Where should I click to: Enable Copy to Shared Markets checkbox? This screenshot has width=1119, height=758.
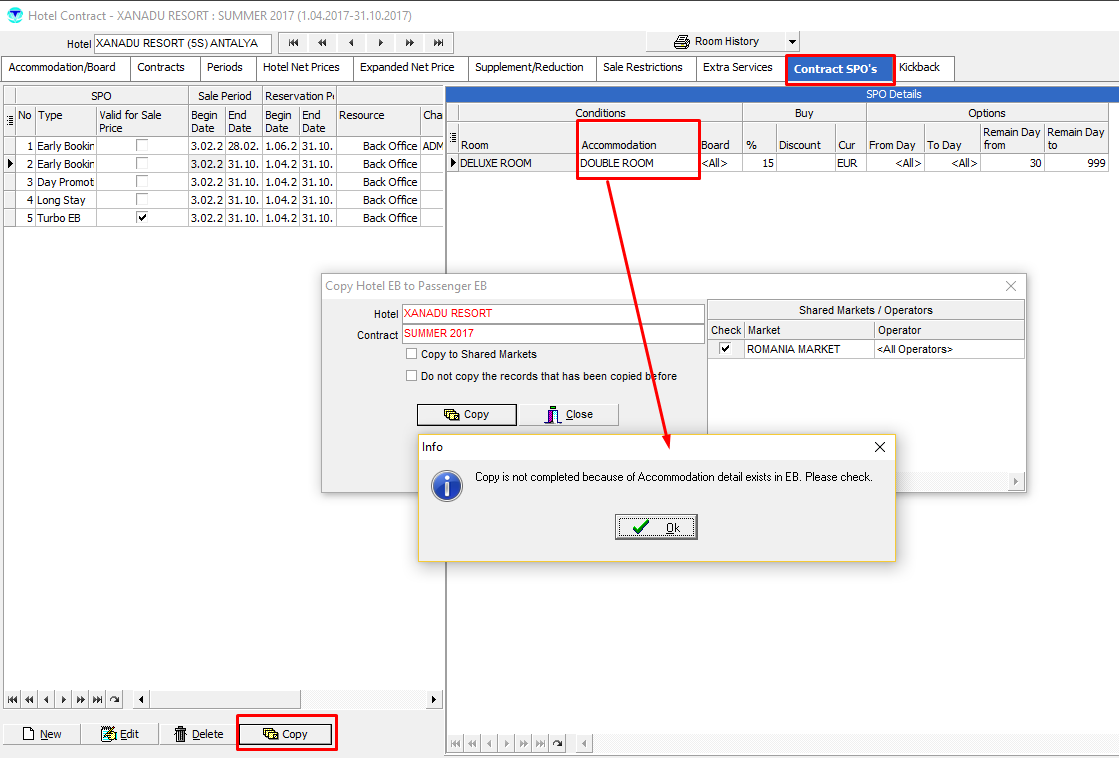(x=412, y=354)
